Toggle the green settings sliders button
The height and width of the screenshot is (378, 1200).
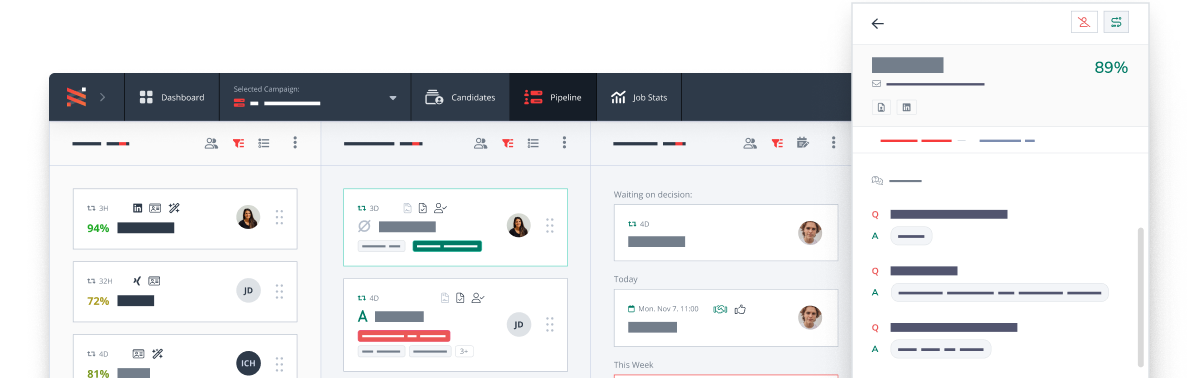pyautogui.click(x=1116, y=22)
